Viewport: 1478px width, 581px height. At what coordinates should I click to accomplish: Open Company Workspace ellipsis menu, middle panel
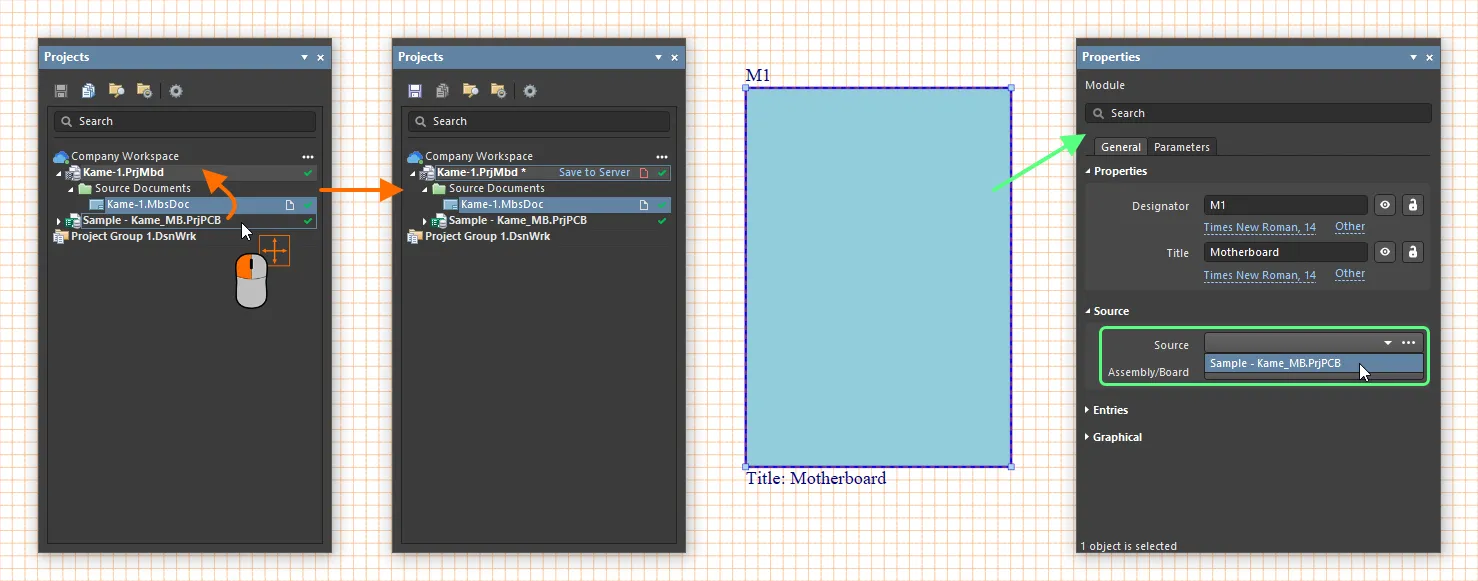(661, 157)
